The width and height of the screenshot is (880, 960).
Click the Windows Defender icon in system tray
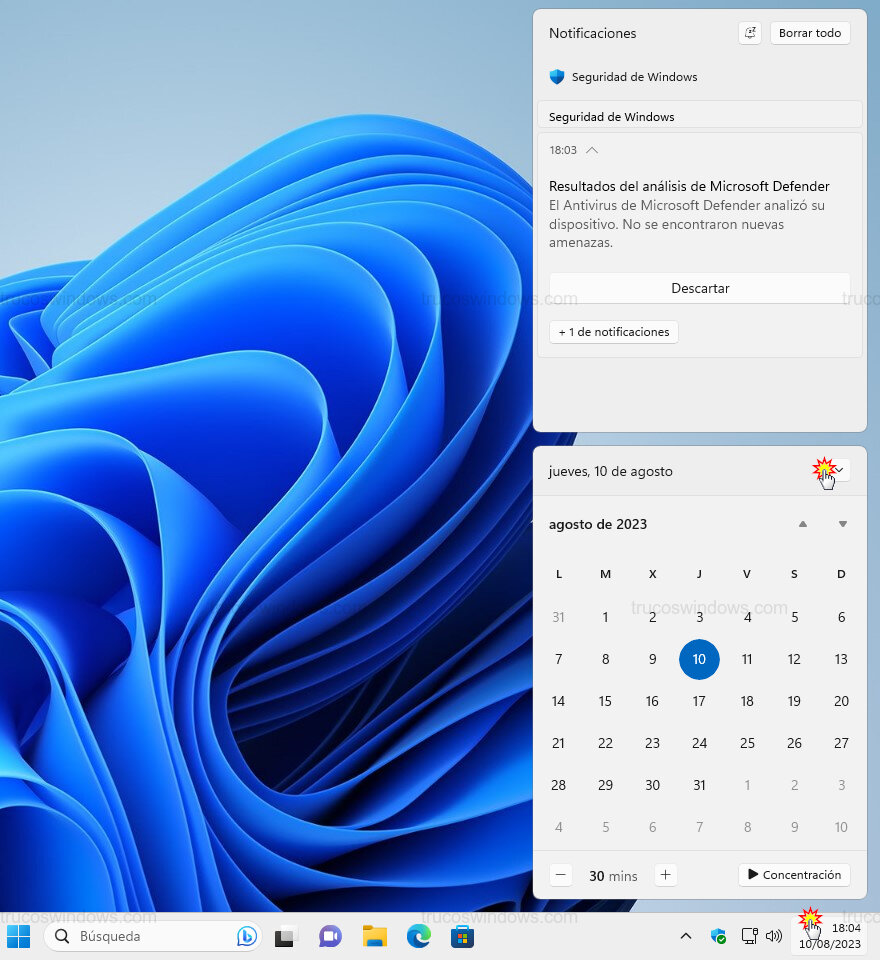719,936
